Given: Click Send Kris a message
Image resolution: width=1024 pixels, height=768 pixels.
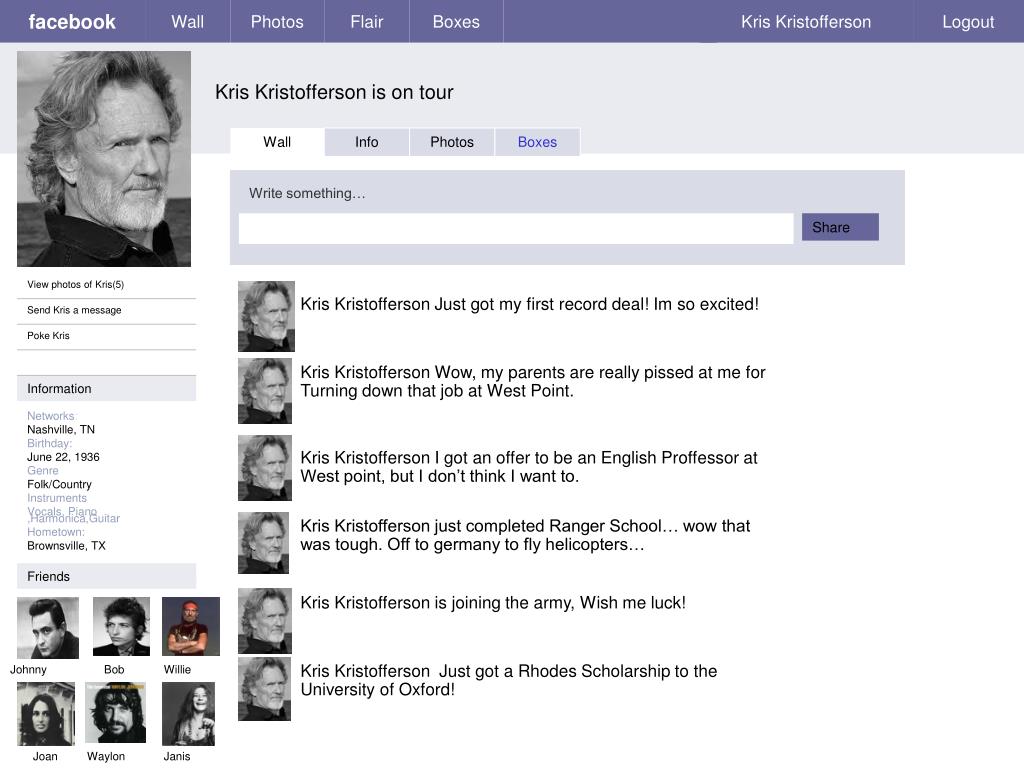Looking at the screenshot, I should 74,310.
